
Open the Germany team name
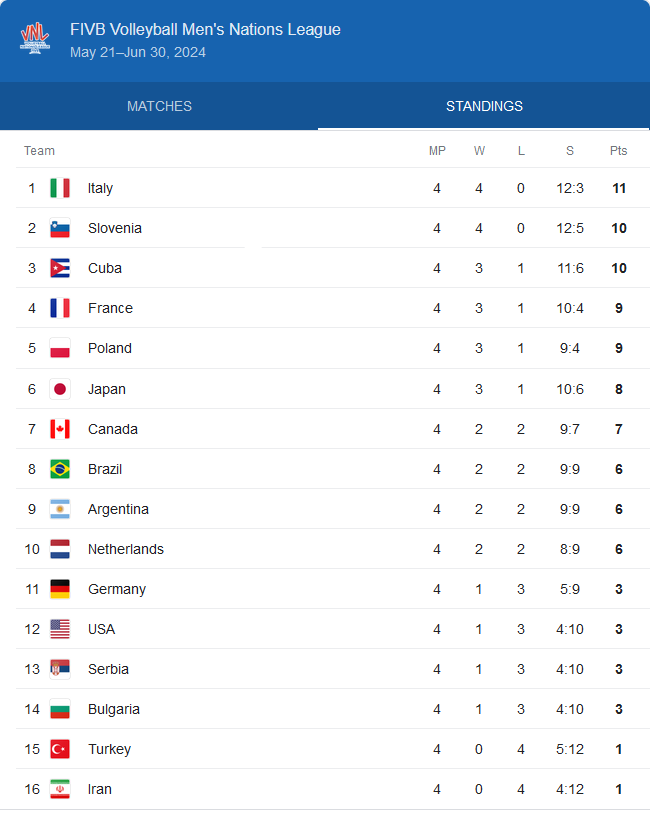coord(117,589)
